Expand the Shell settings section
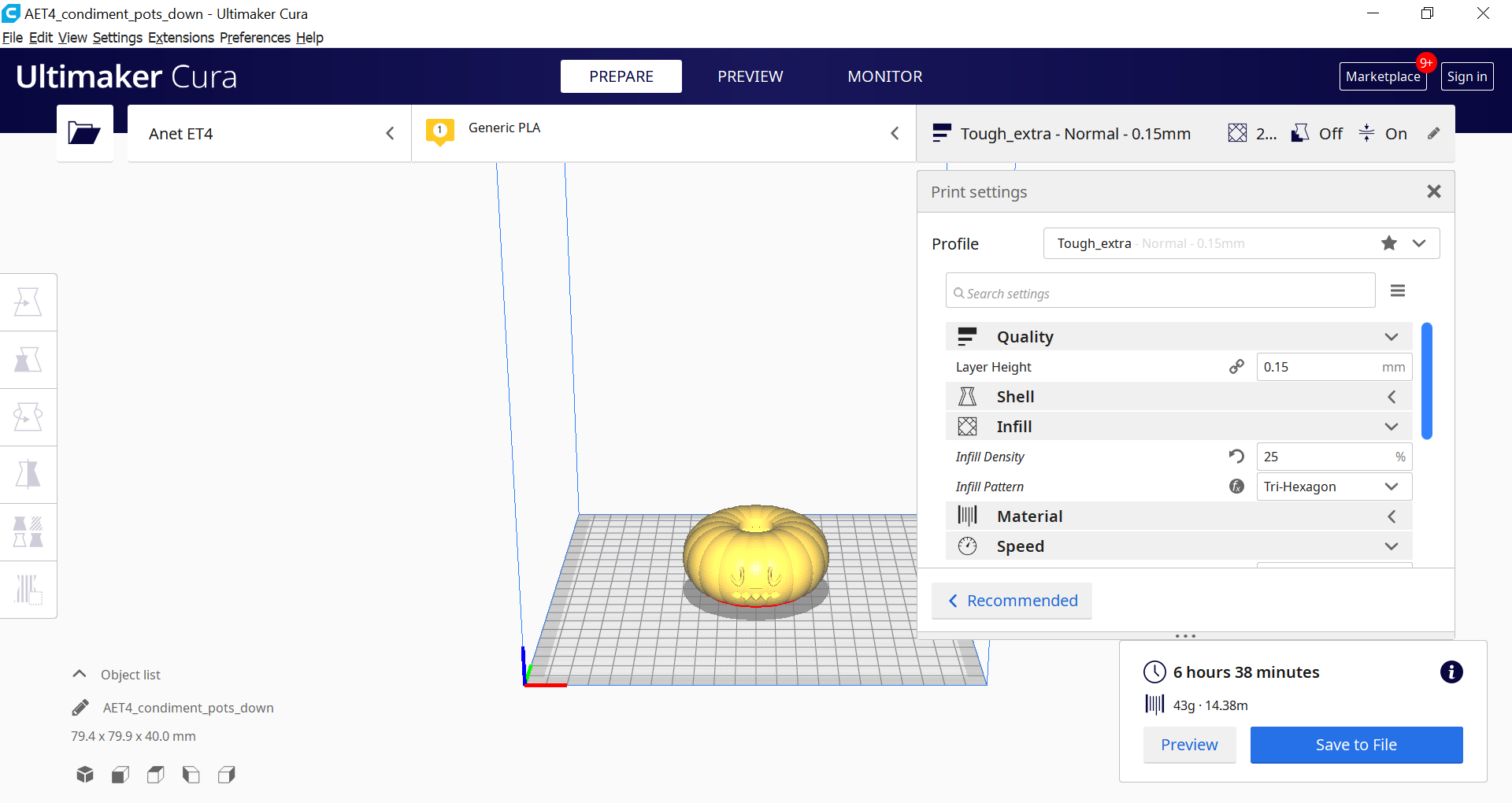Image resolution: width=1512 pixels, height=803 pixels. [1179, 397]
